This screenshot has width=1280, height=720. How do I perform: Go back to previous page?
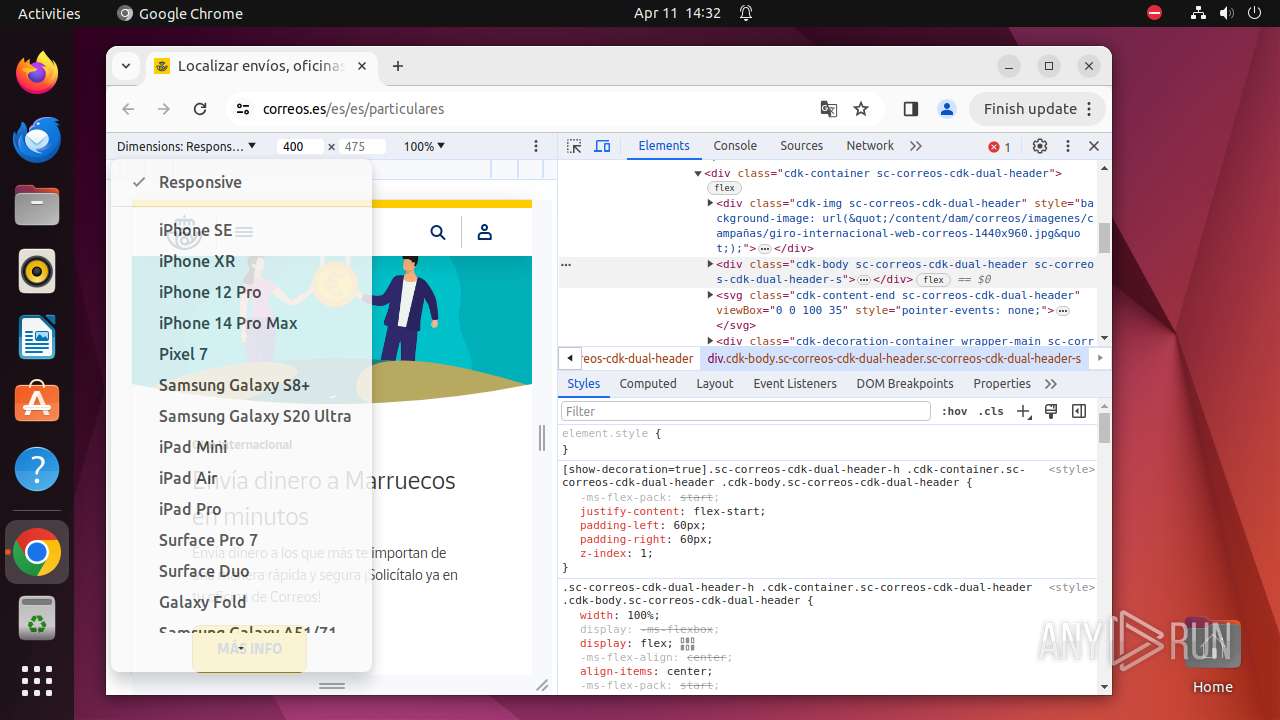[x=128, y=109]
